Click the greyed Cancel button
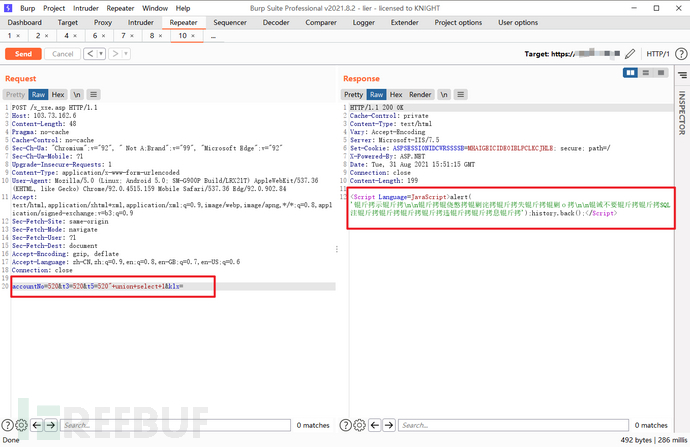The width and height of the screenshot is (690, 447). (62, 54)
